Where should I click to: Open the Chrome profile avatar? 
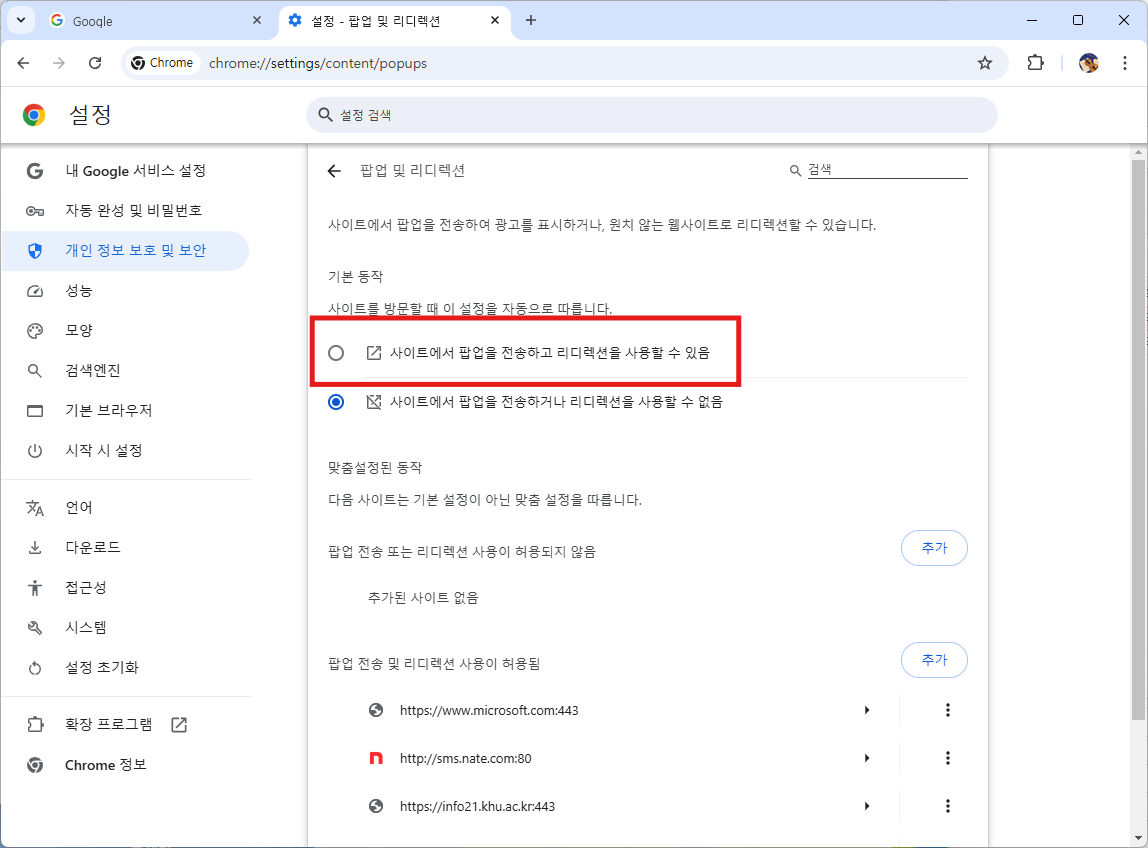coord(1089,63)
